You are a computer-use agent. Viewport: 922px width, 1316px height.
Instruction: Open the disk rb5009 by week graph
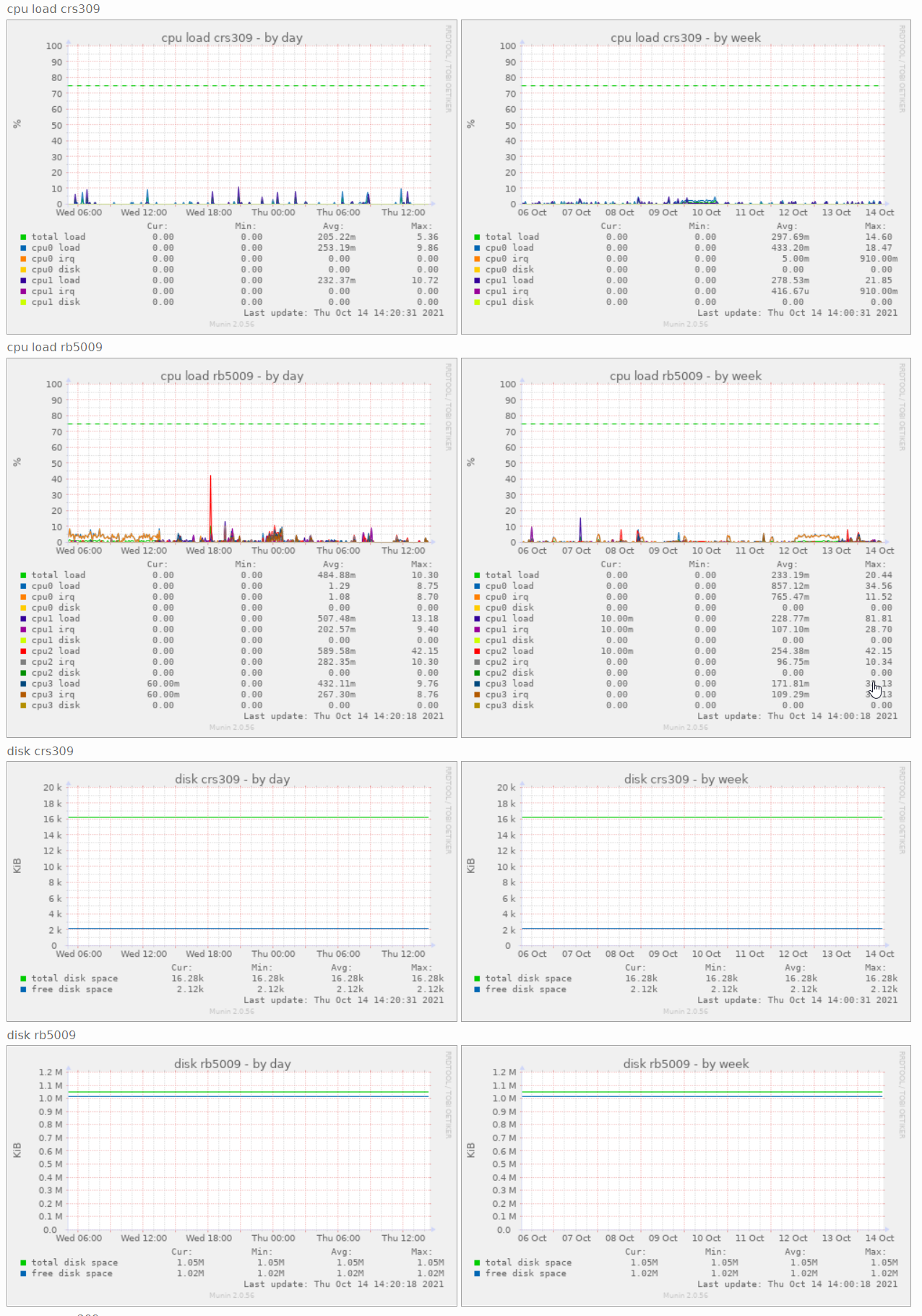pos(686,1175)
